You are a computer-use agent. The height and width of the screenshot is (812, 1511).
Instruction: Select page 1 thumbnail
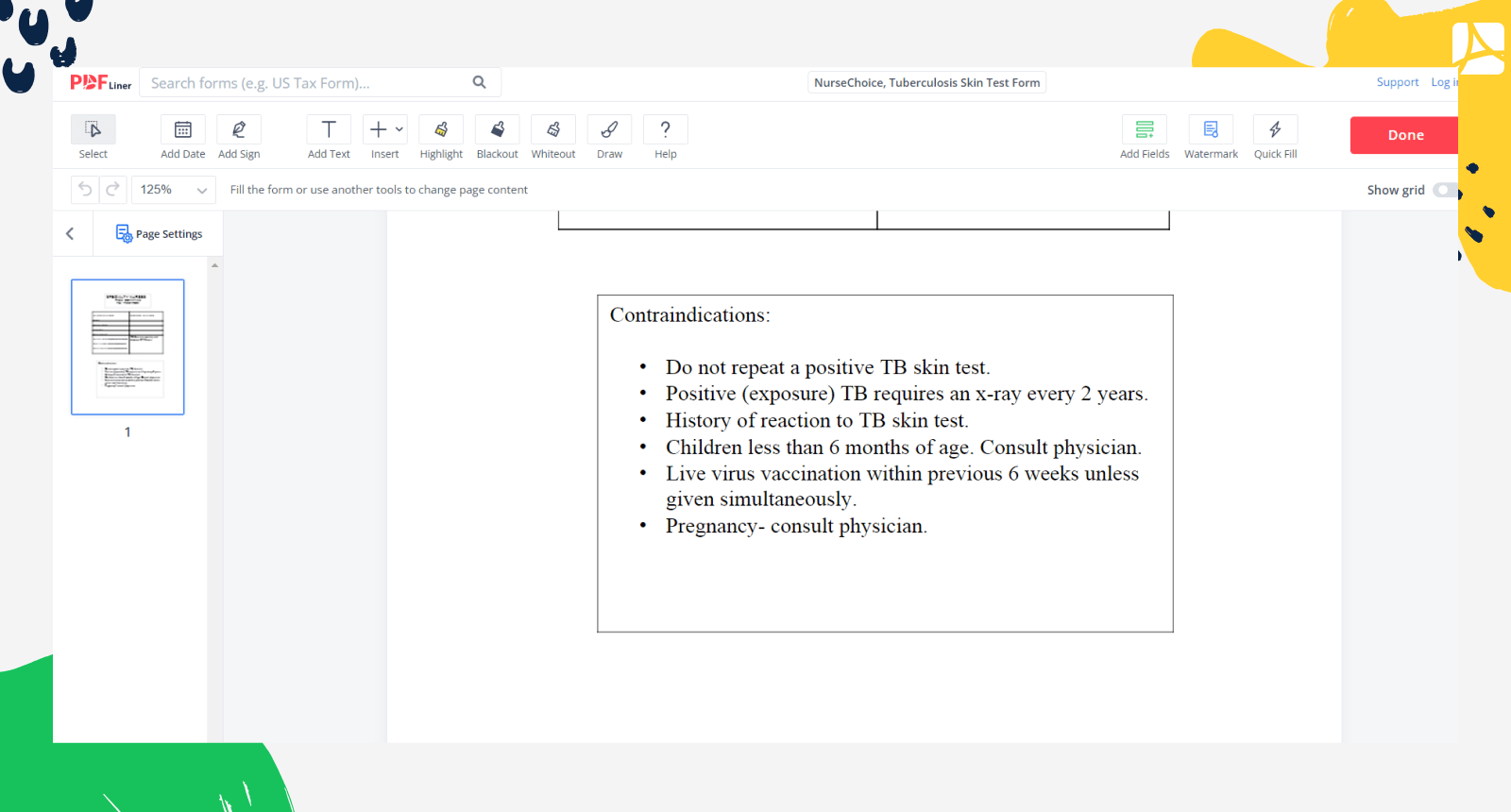[127, 347]
